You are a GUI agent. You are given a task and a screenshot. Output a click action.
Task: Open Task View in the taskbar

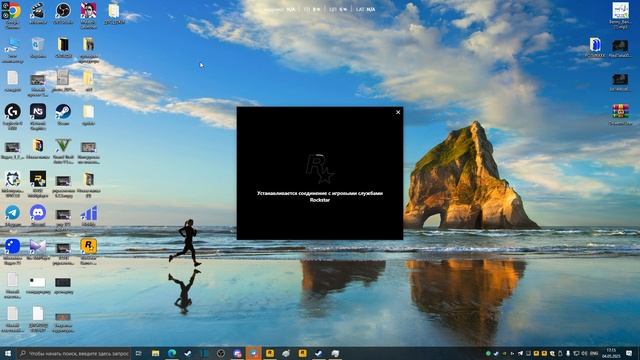(139, 353)
